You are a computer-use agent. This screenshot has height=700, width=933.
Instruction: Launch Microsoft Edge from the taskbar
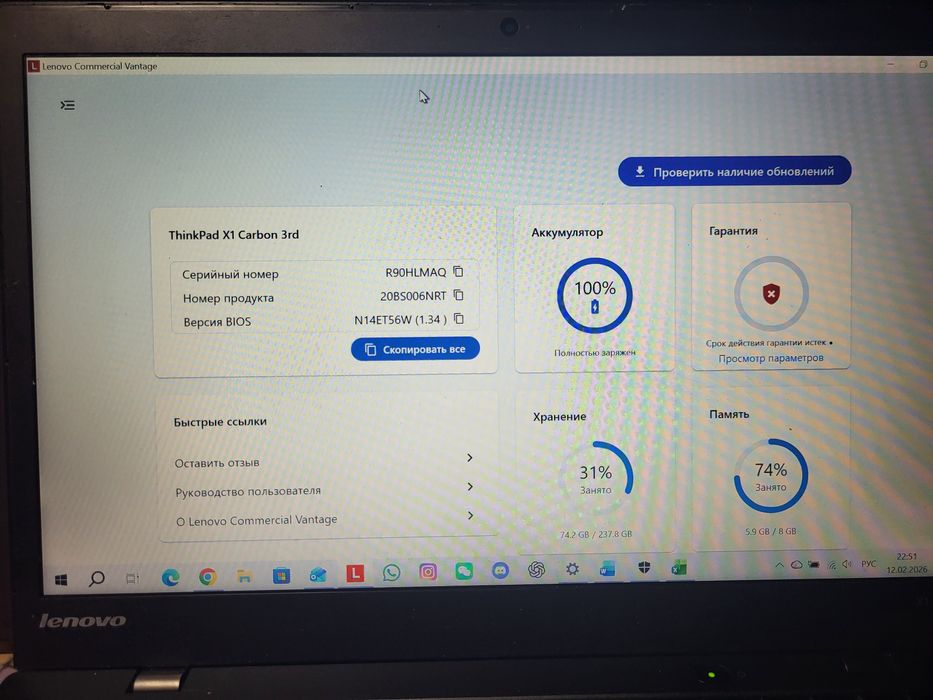(x=171, y=577)
